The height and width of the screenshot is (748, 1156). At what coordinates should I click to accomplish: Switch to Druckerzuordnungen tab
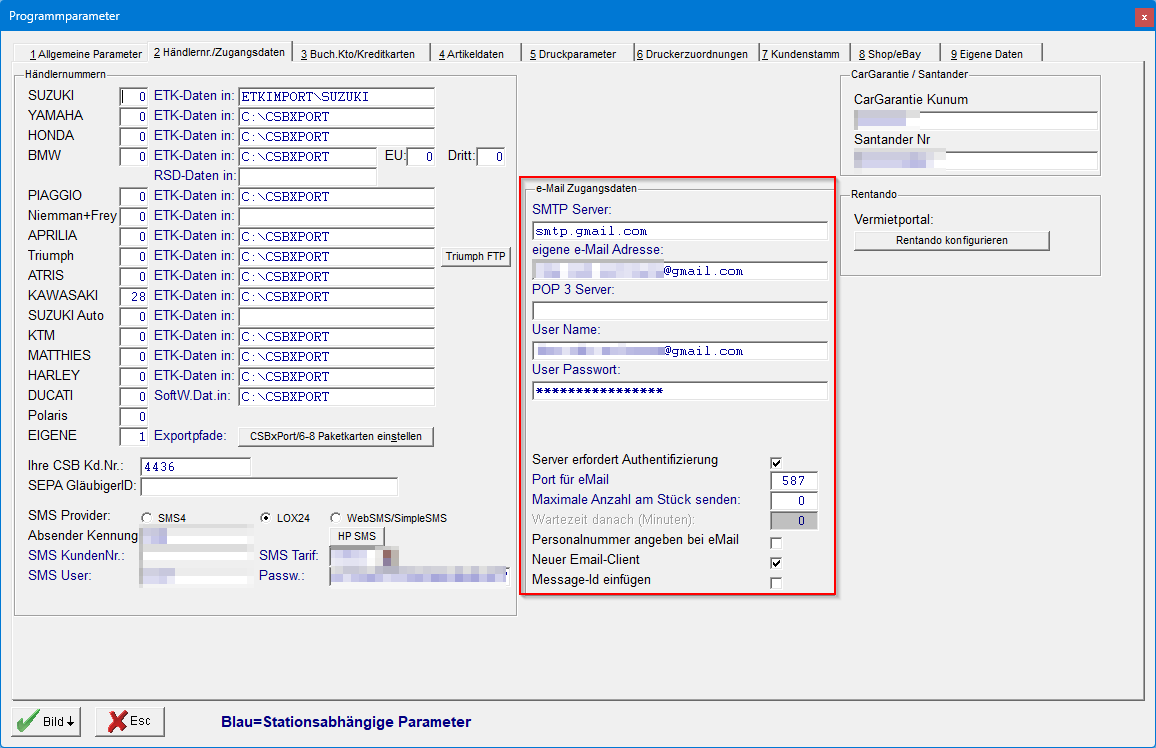[693, 54]
